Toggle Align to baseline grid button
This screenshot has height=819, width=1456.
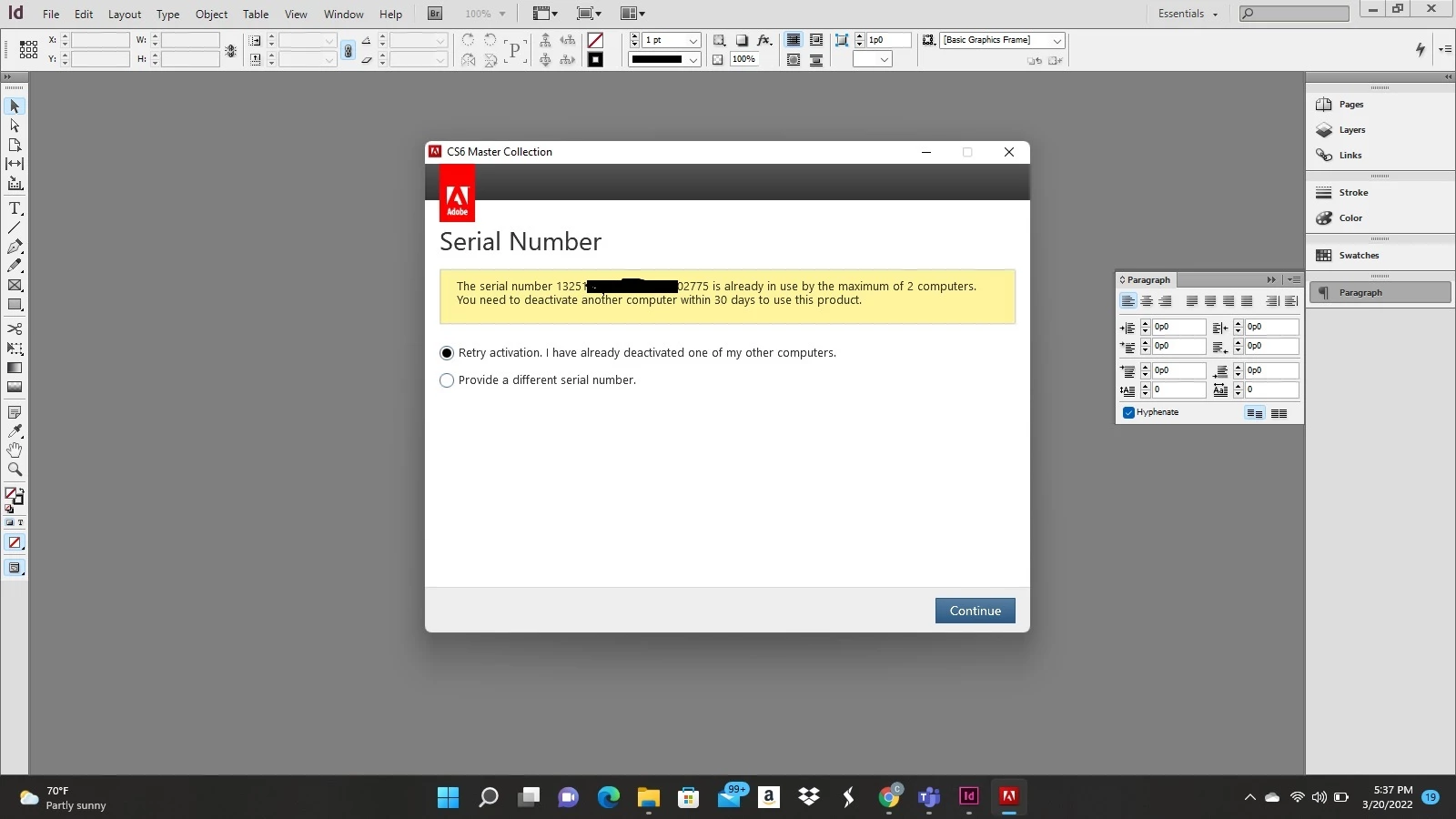(1279, 413)
